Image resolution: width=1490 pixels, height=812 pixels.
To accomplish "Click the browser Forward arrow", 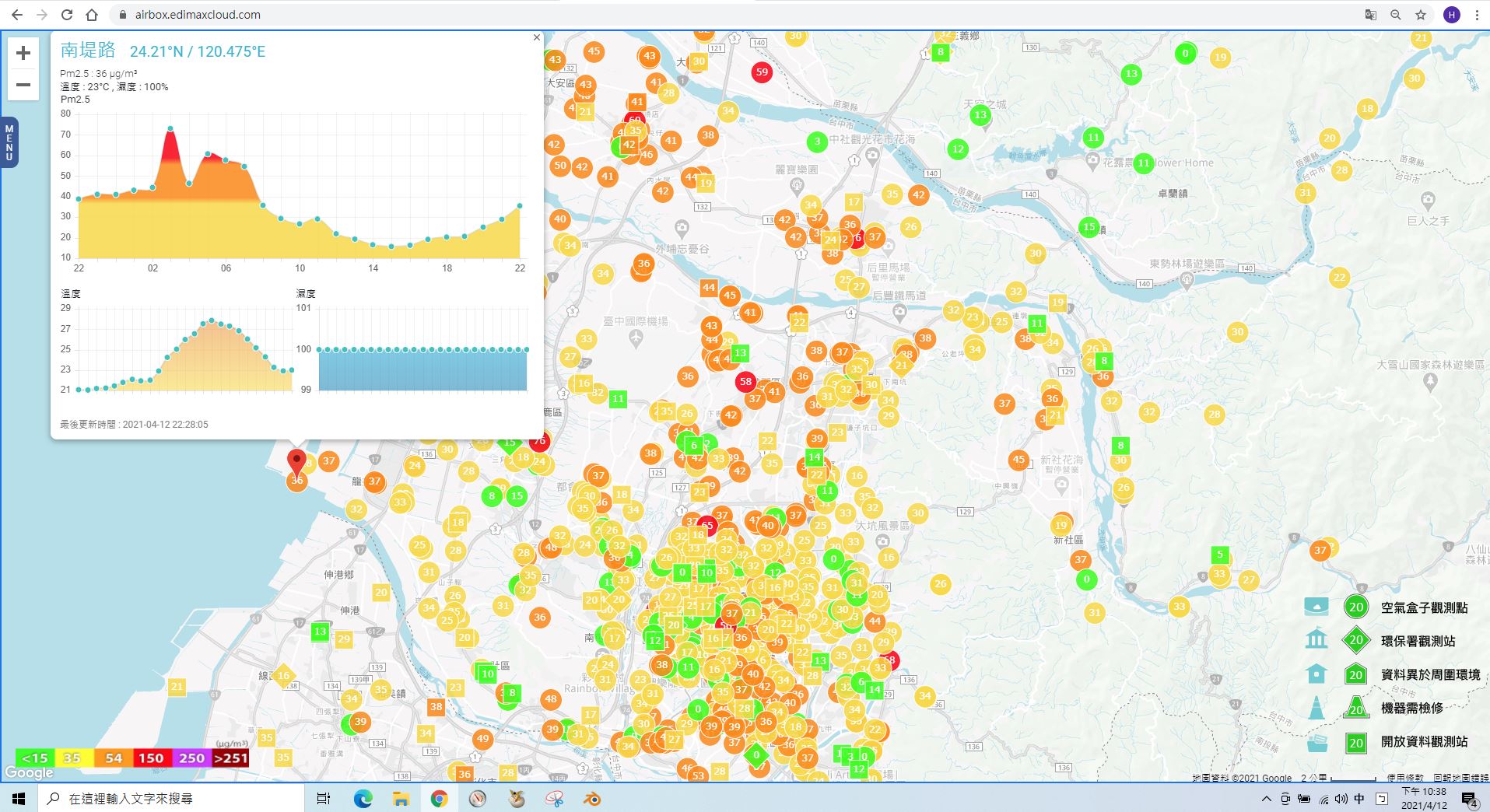I will (x=42, y=15).
